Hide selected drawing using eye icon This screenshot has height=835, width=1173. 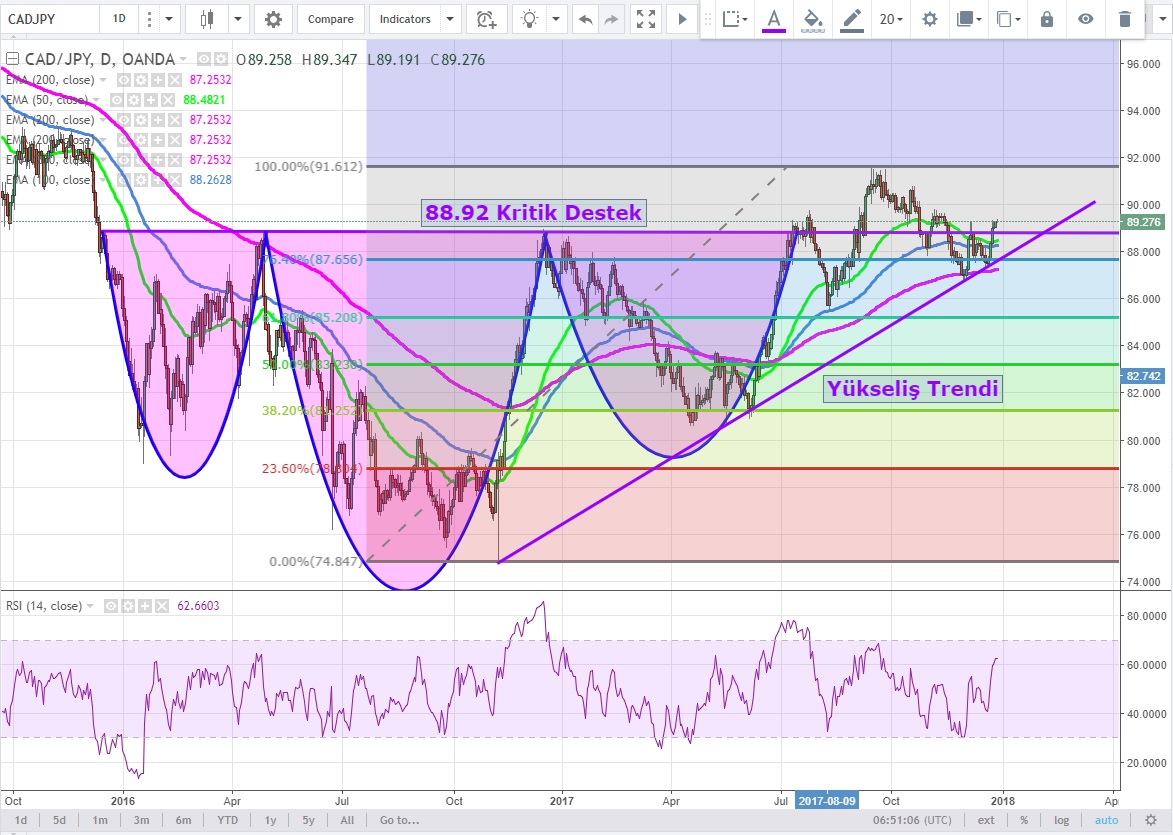1086,19
